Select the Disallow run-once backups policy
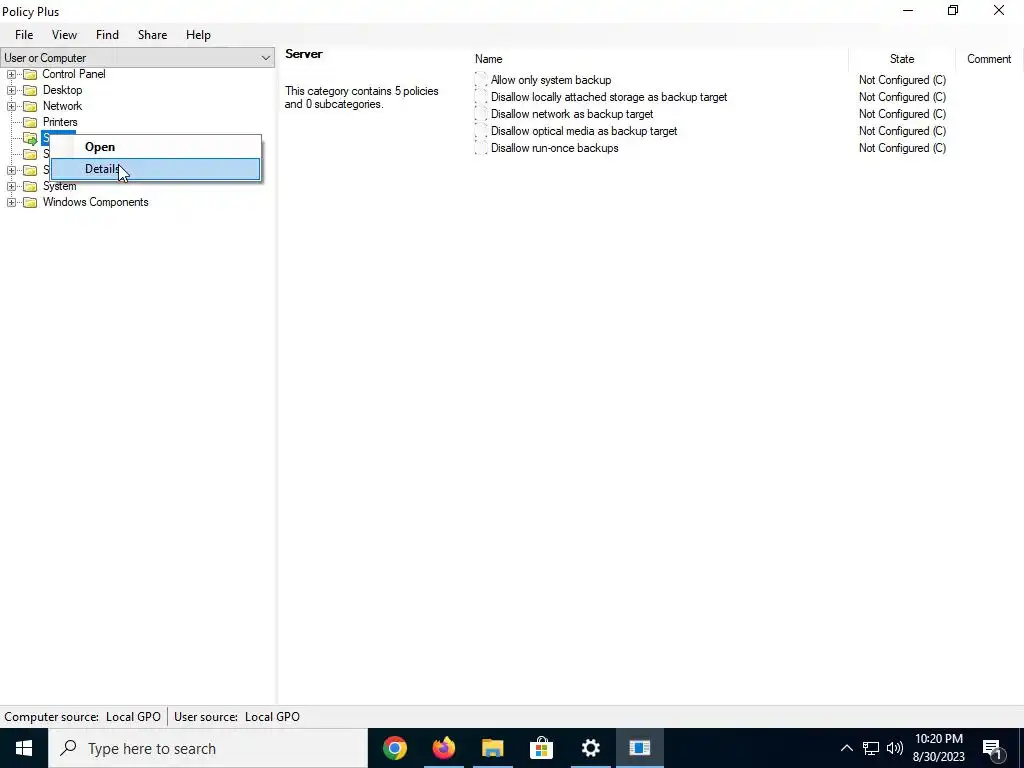Image resolution: width=1024 pixels, height=768 pixels. click(x=554, y=148)
